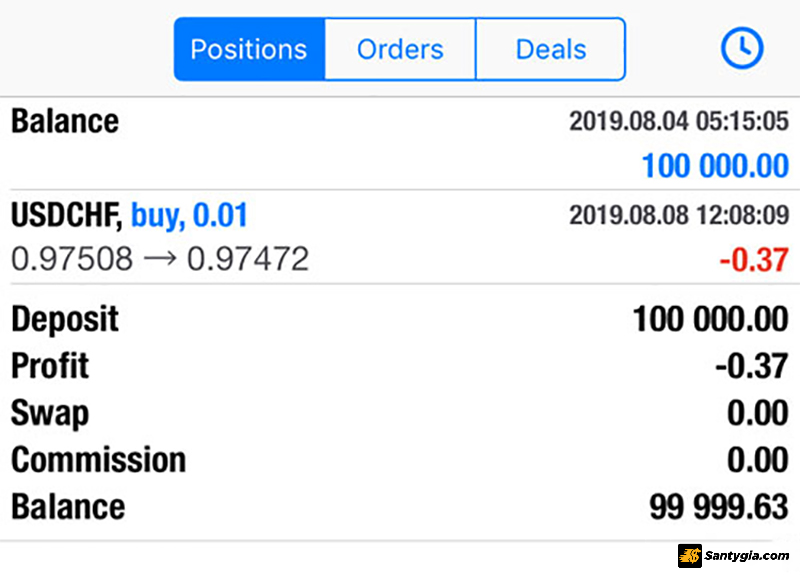Screen dimensions: 800x581
Task: Select the USDCHF buy 0.01 position
Action: point(400,237)
